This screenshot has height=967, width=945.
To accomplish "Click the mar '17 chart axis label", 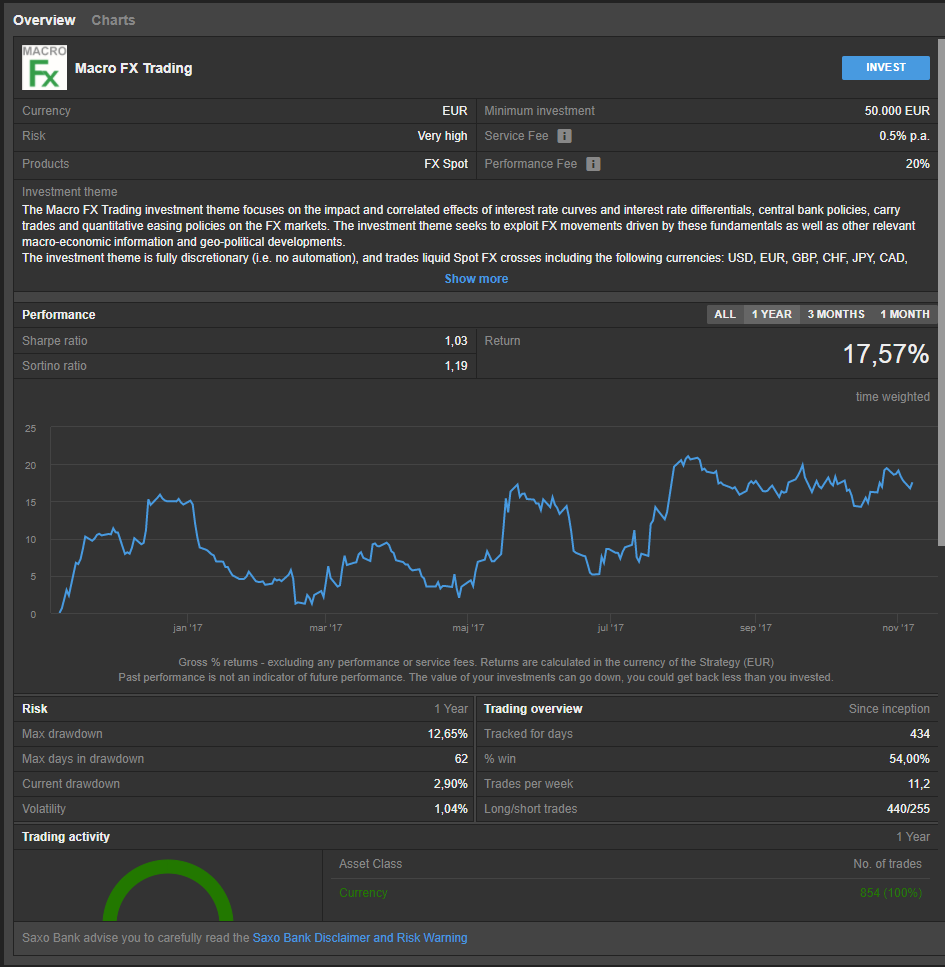I will coord(326,628).
